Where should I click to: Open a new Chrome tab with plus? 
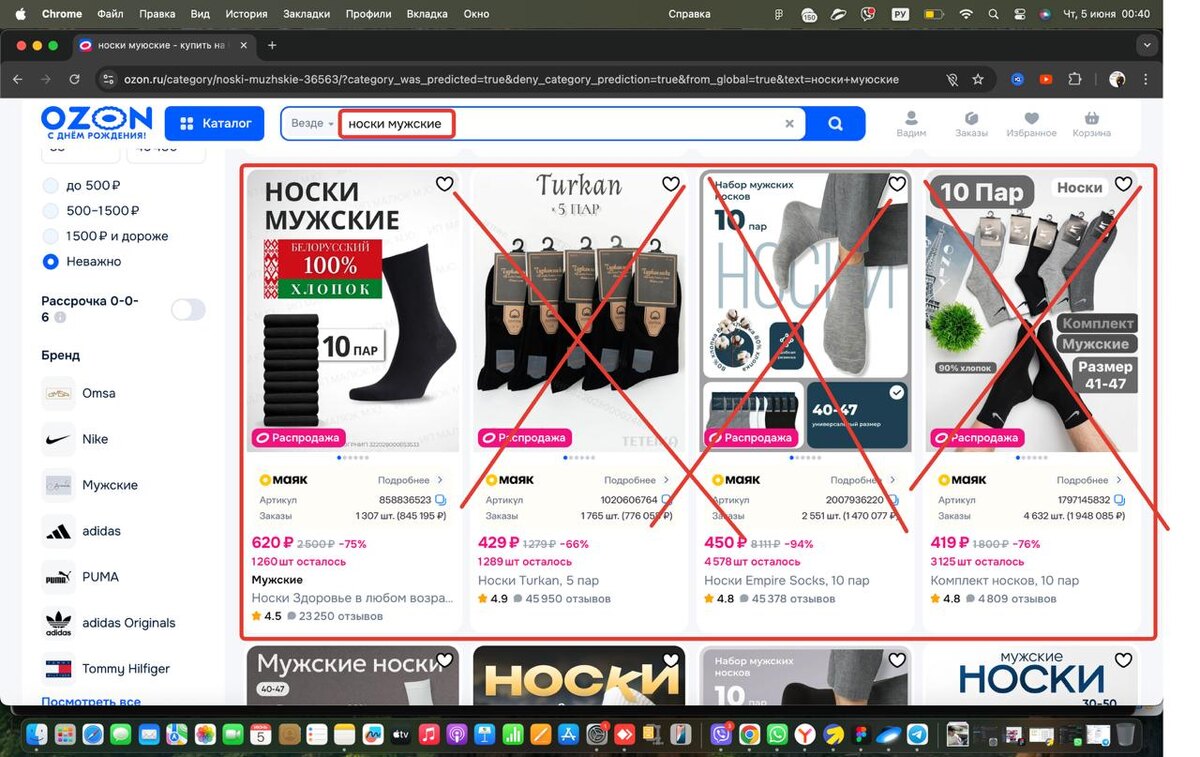click(x=272, y=45)
